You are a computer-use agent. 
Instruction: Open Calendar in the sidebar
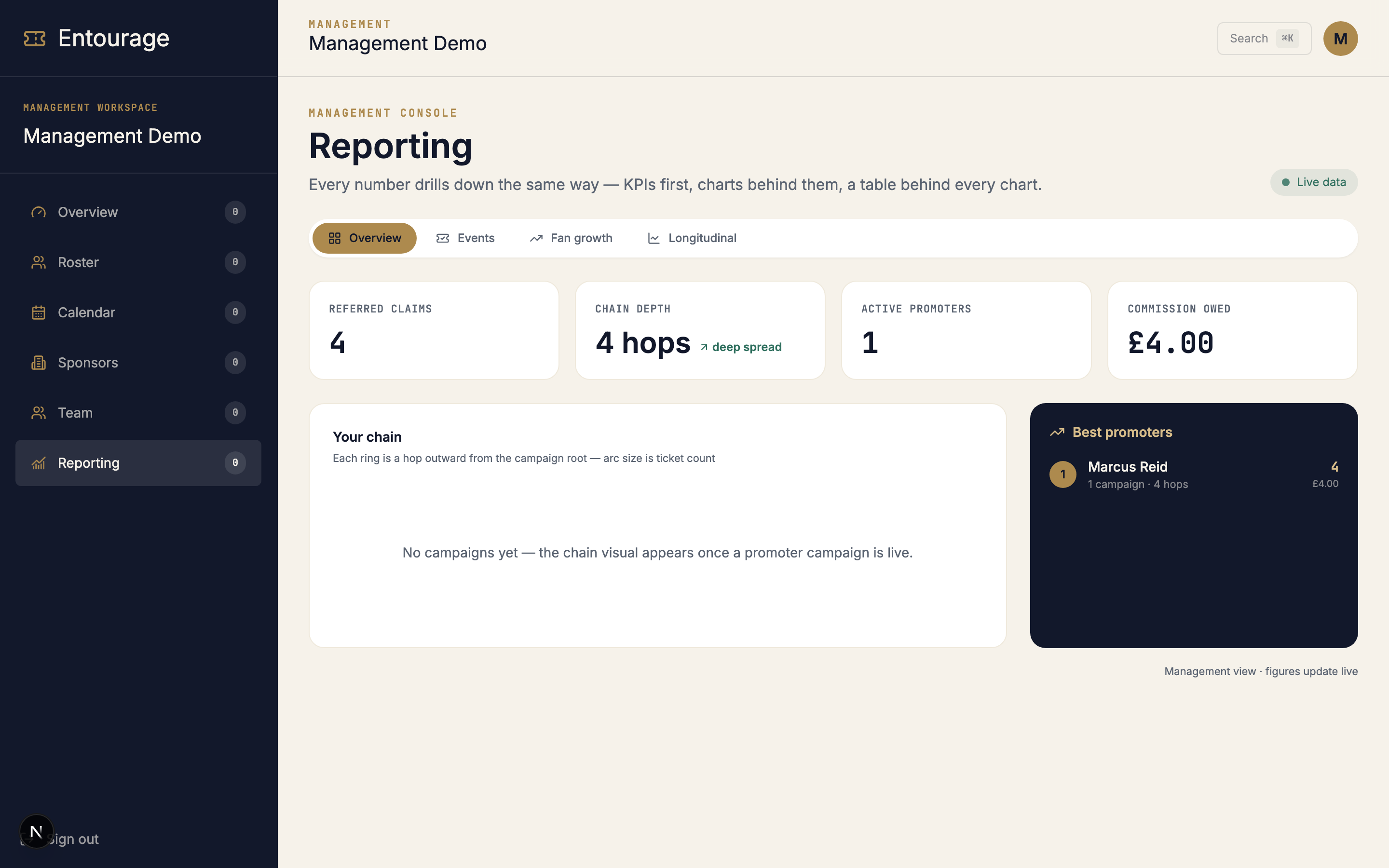138,312
